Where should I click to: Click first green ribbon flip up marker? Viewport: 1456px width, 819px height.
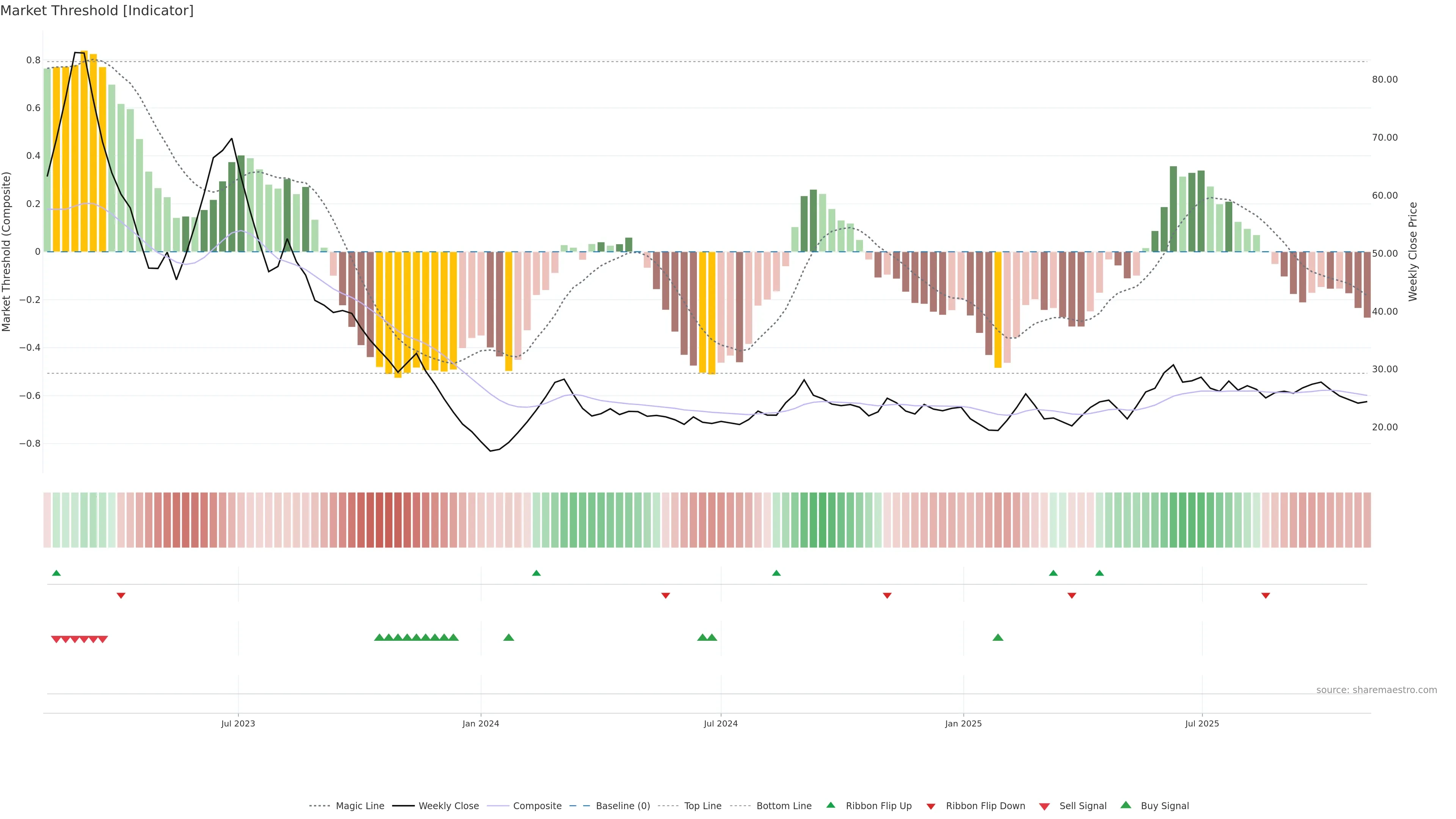(x=56, y=573)
